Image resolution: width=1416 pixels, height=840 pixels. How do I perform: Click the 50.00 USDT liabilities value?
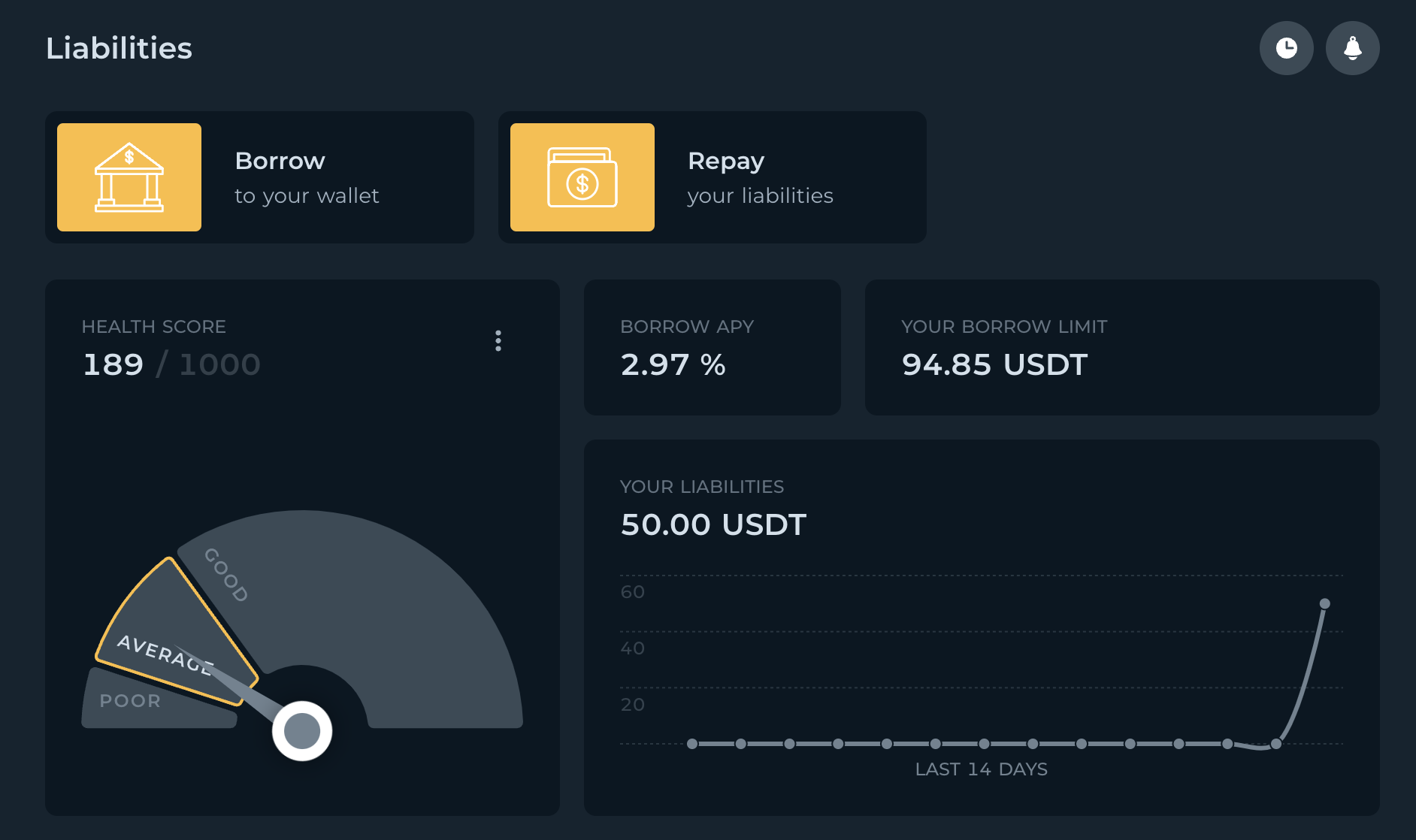pyautogui.click(x=713, y=524)
